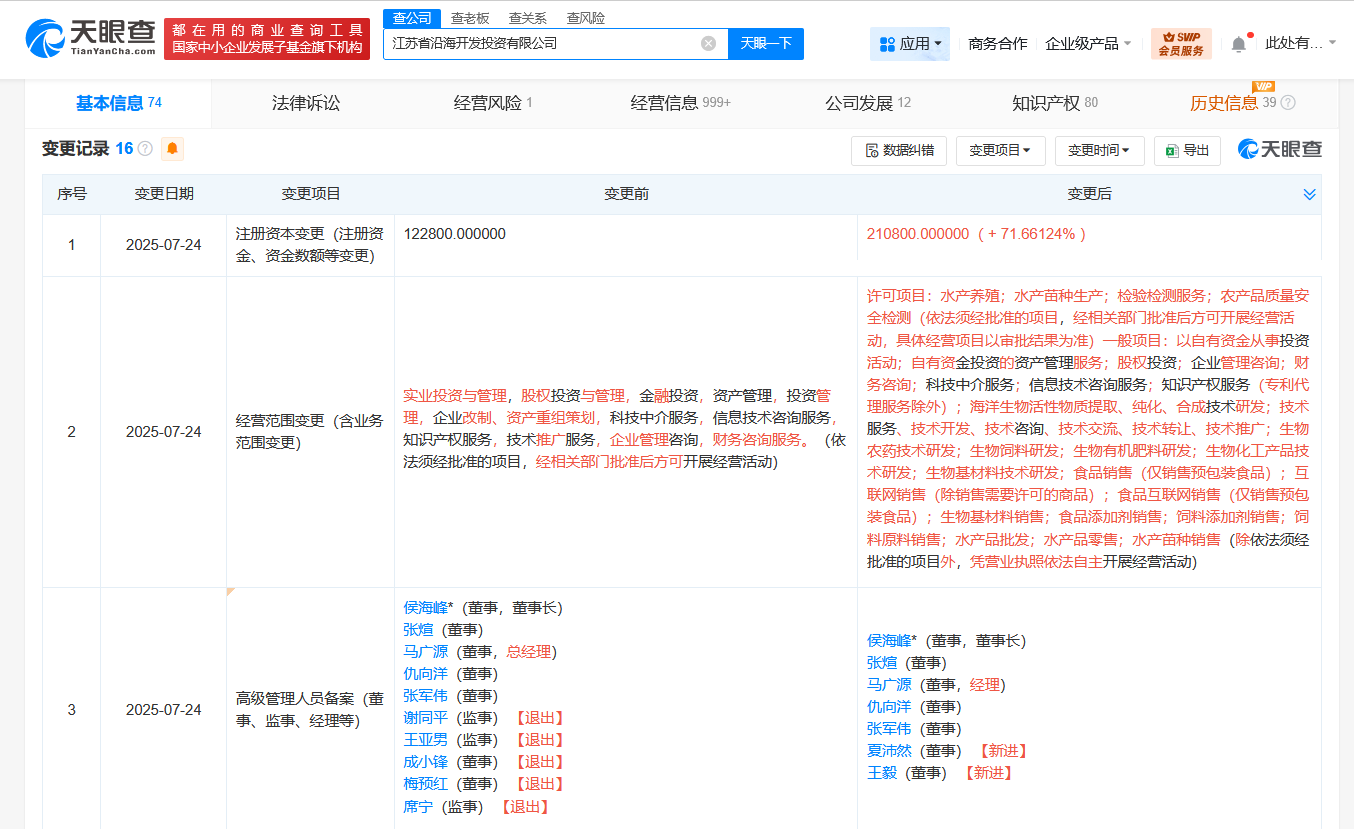The width and height of the screenshot is (1354, 829).
Task: Clear the search box with X icon
Action: point(708,44)
